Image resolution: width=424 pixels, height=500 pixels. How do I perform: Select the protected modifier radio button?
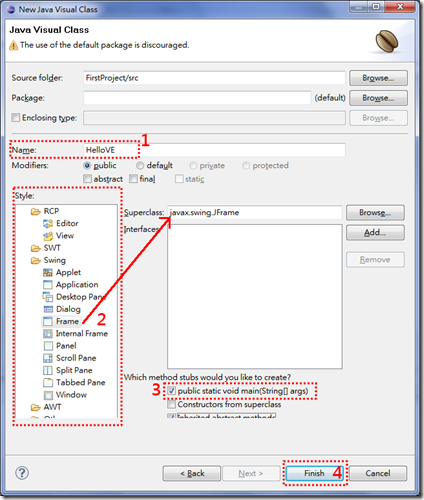(246, 166)
